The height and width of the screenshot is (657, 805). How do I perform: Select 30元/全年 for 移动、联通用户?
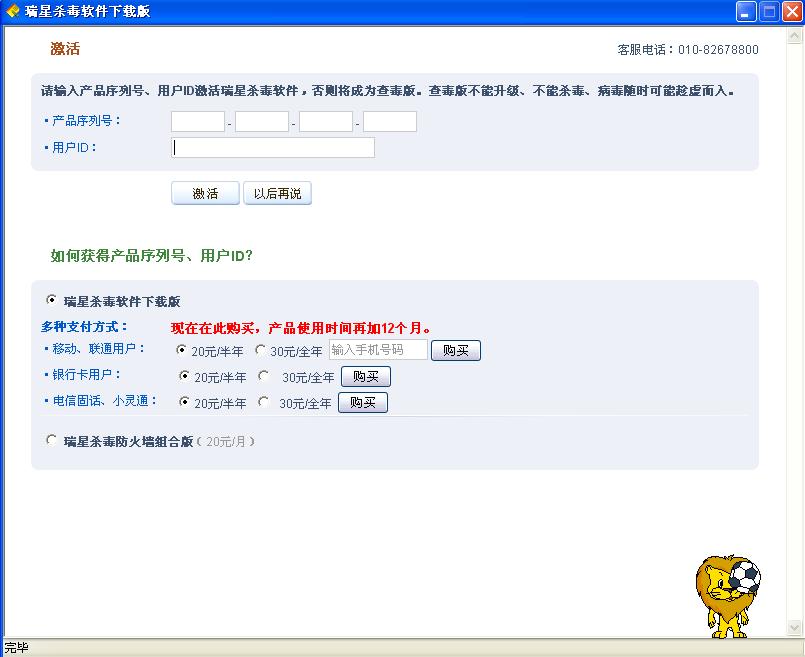click(260, 350)
